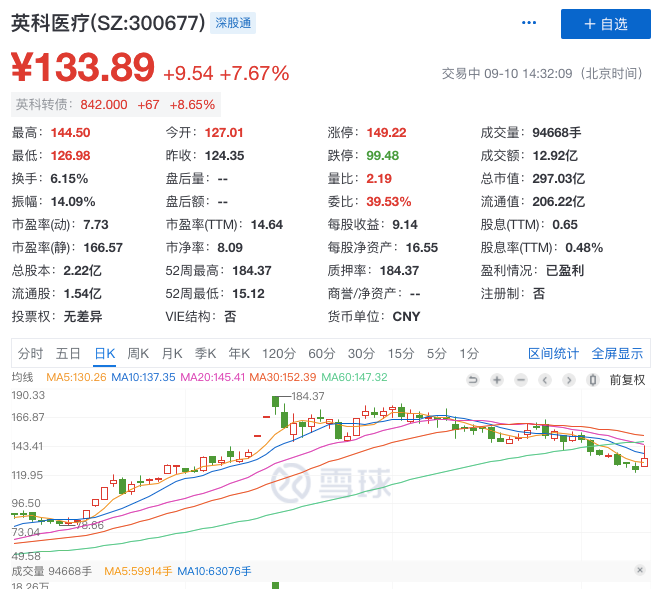Click the 流通值 value 206.22亿
The width and height of the screenshot is (666, 589).
559,201
